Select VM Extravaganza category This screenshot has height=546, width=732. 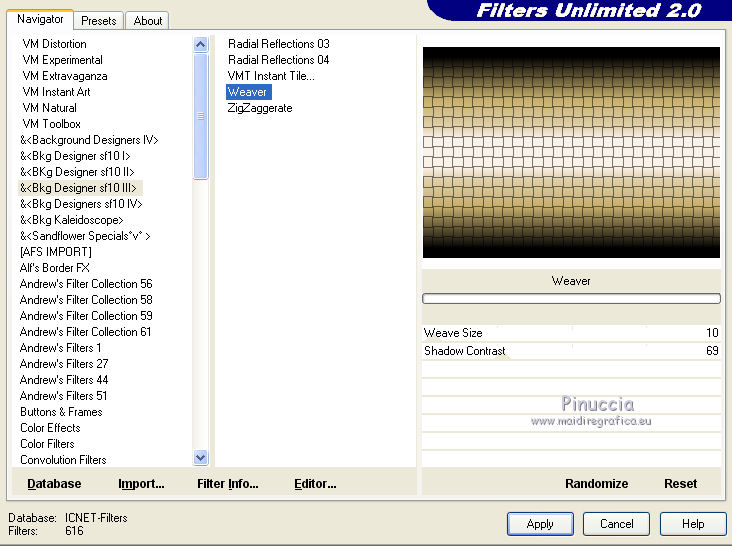[65, 76]
